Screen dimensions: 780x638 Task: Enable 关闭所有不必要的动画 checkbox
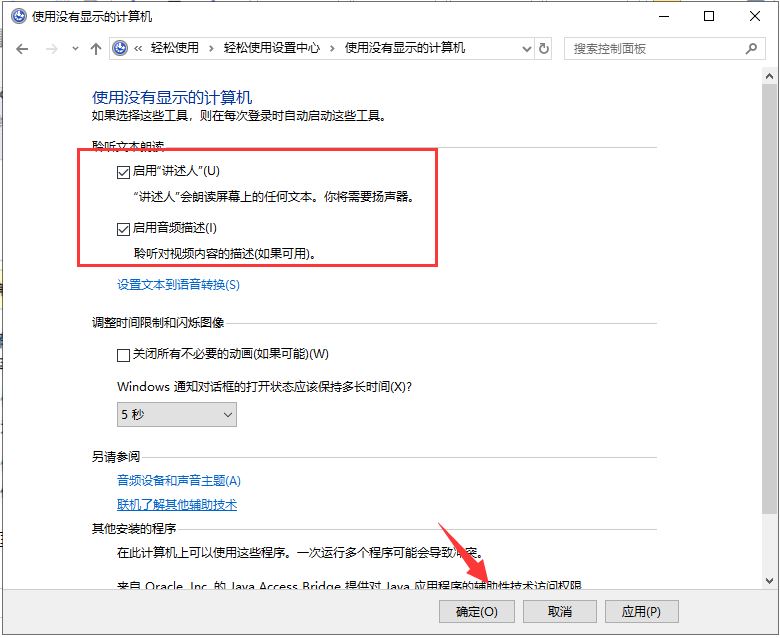[x=124, y=354]
